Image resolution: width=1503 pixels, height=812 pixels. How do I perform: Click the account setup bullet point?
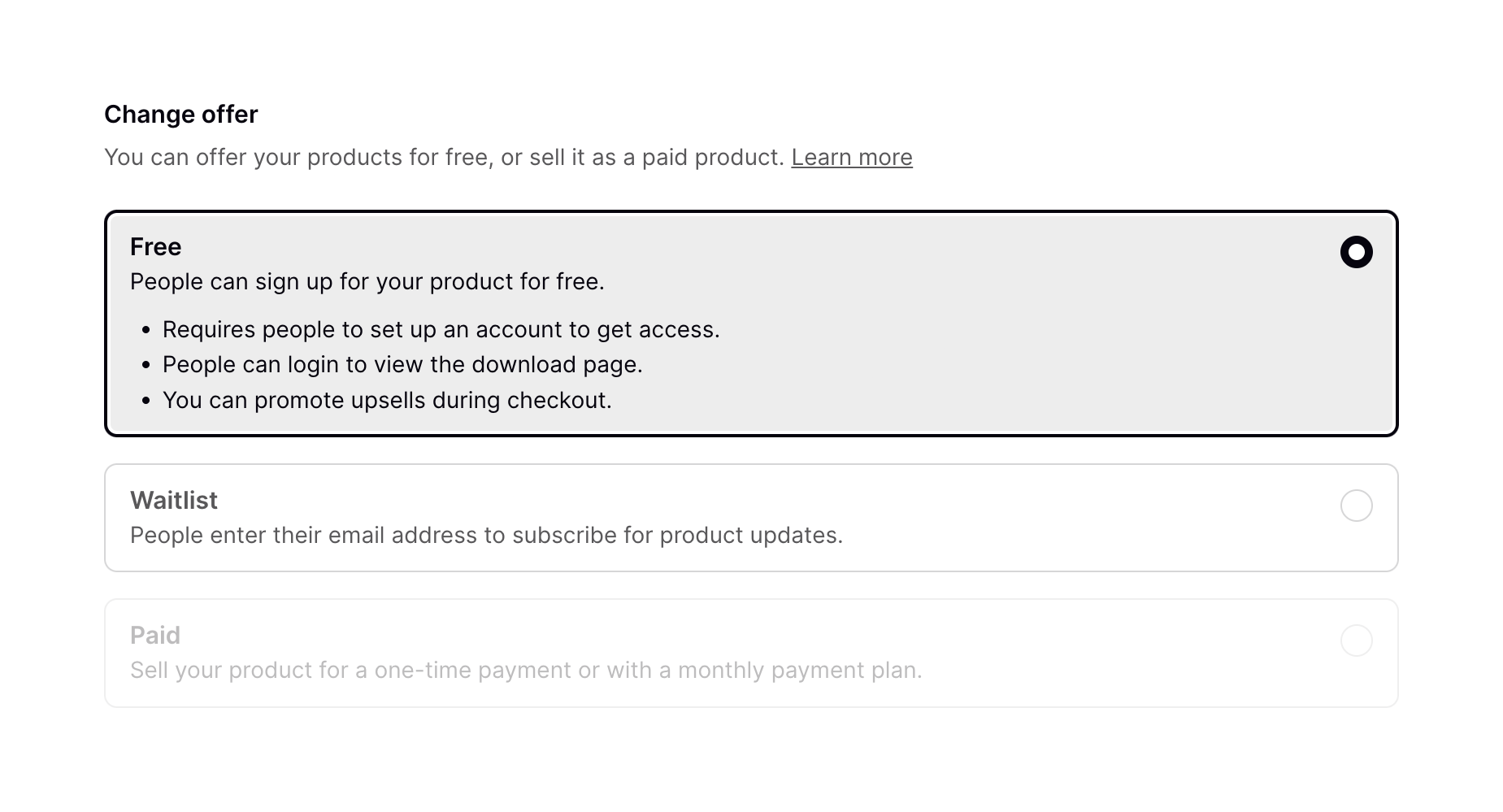pyautogui.click(x=442, y=329)
